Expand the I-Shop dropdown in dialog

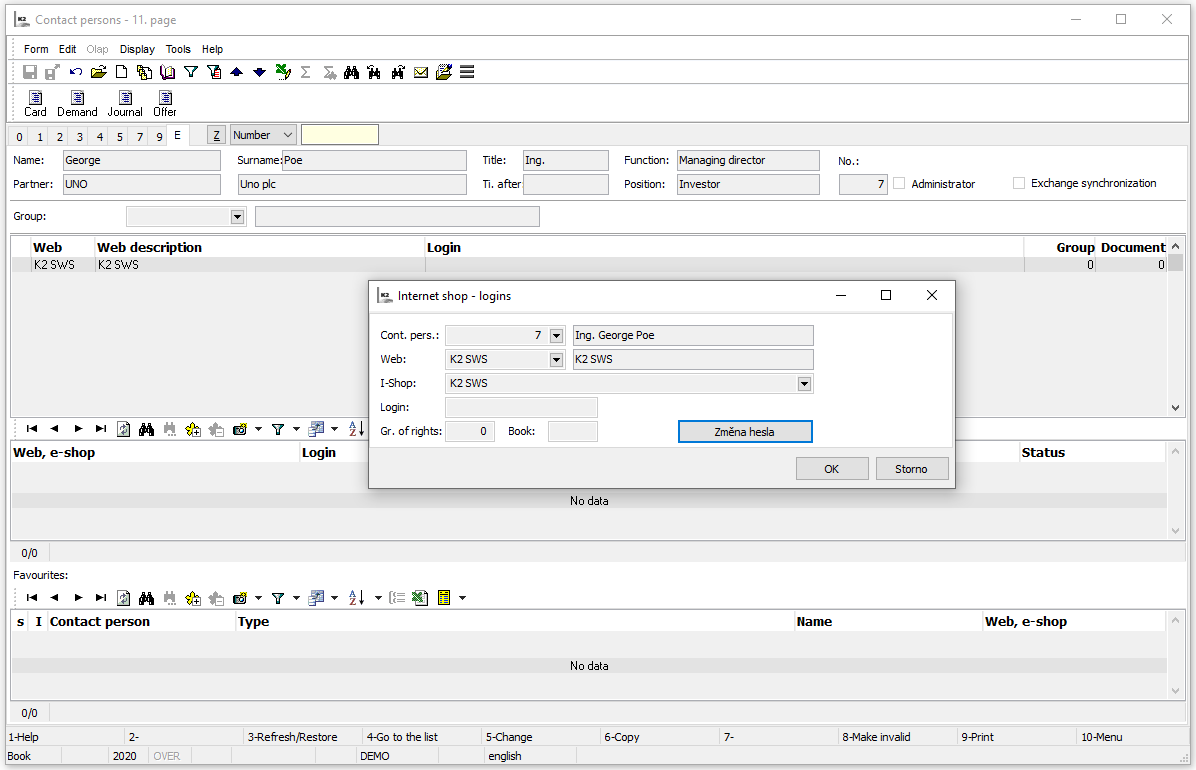(803, 384)
